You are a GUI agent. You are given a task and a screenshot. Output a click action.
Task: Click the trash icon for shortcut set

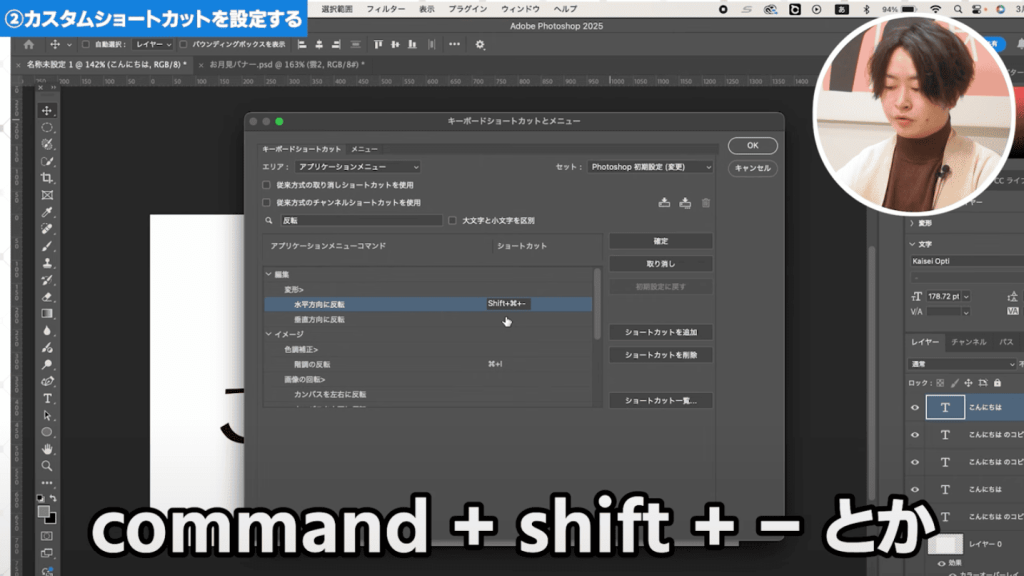(x=706, y=203)
